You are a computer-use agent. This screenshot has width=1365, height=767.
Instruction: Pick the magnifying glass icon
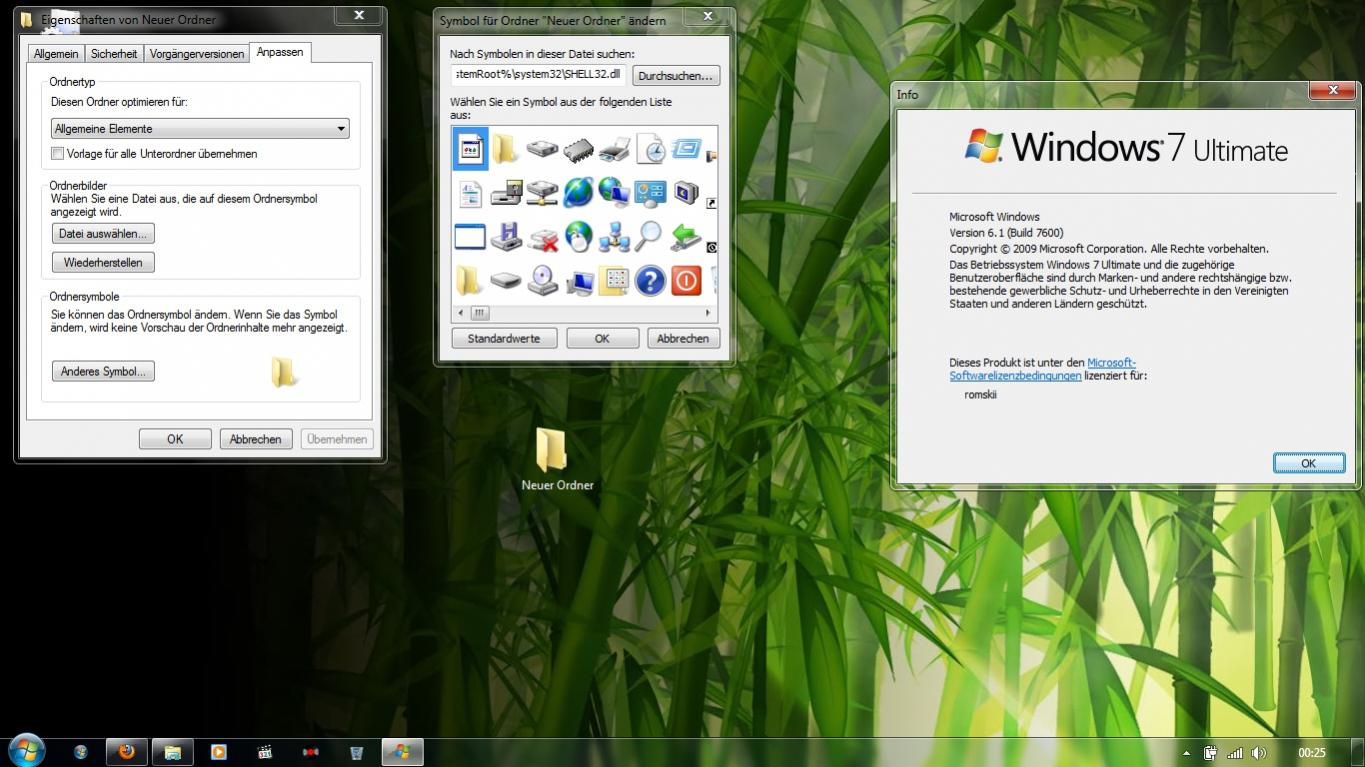tap(651, 237)
